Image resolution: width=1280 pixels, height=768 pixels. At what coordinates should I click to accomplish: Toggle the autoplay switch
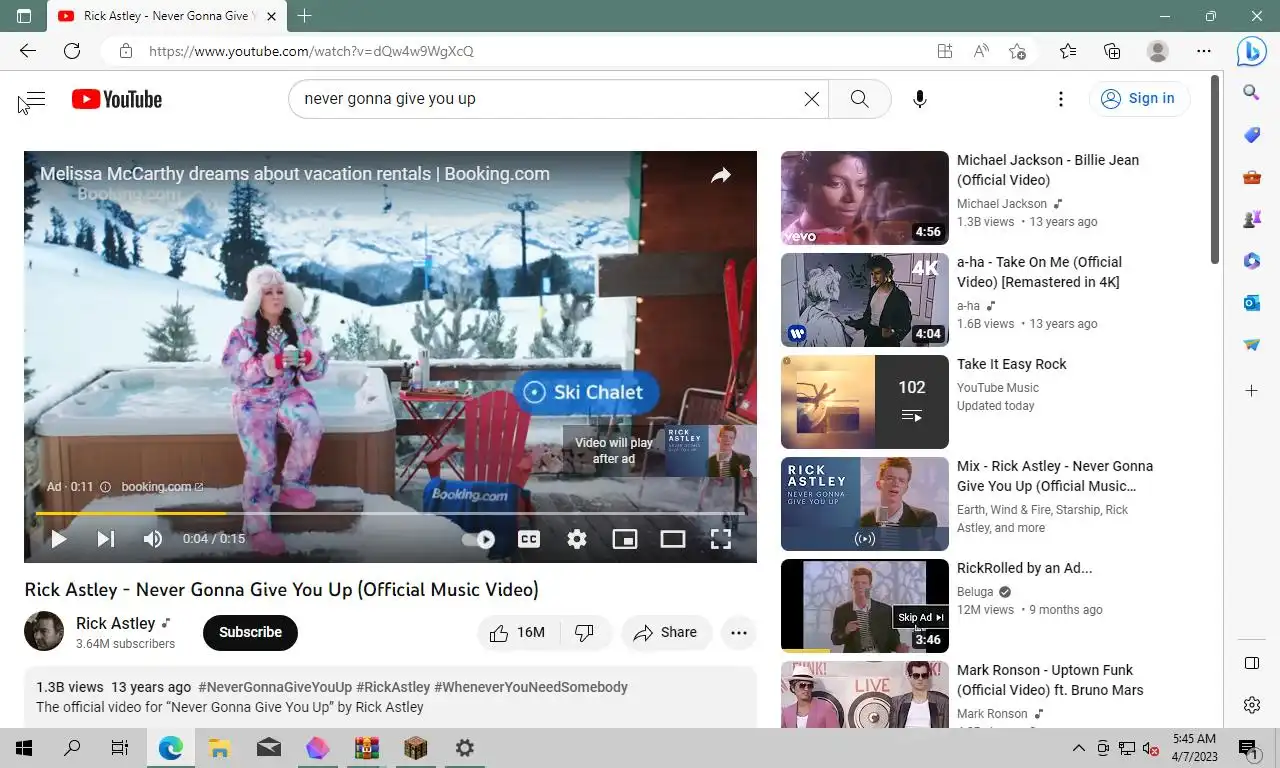point(478,539)
